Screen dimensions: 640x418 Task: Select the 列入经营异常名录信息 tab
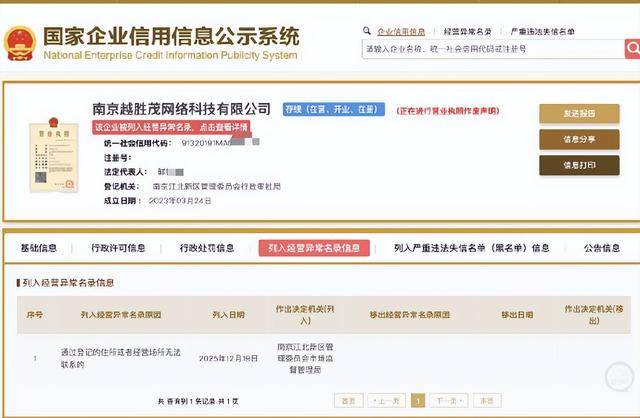pos(313,248)
